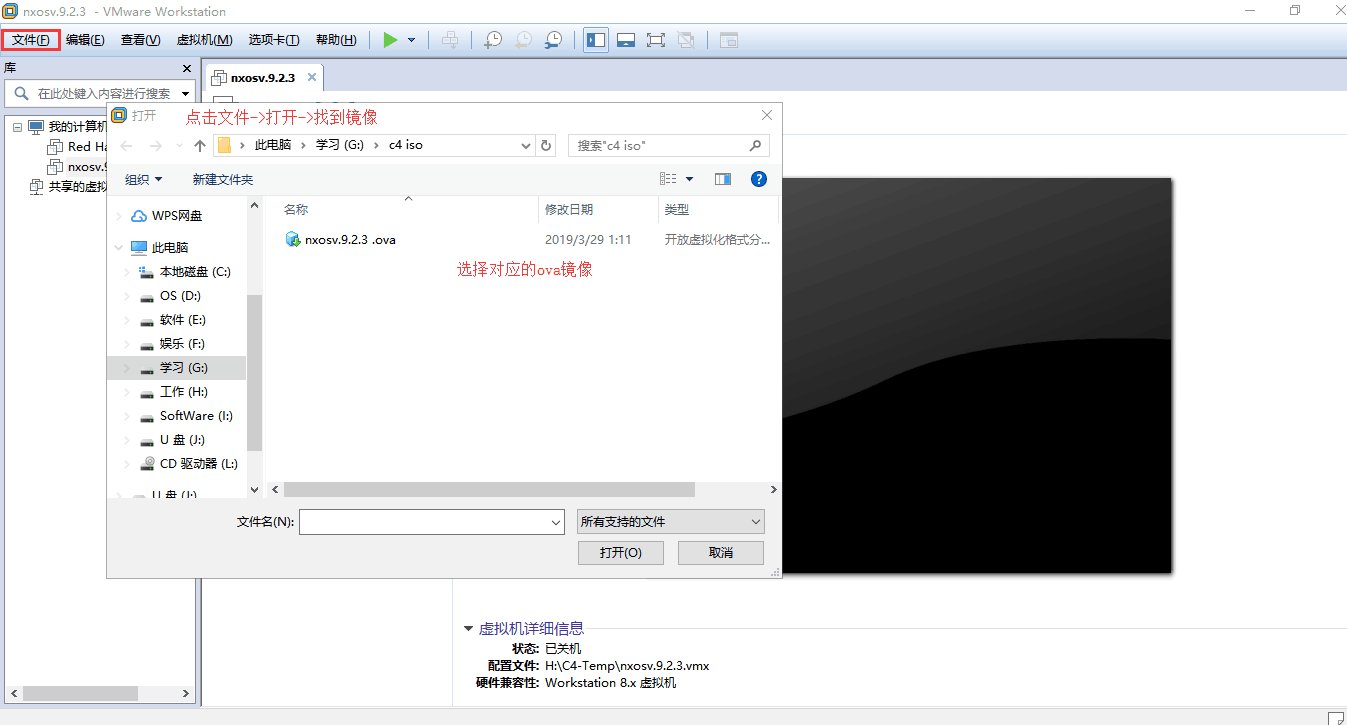Click the search magnifier icon in the dialog
This screenshot has width=1347, height=725.
point(757,145)
